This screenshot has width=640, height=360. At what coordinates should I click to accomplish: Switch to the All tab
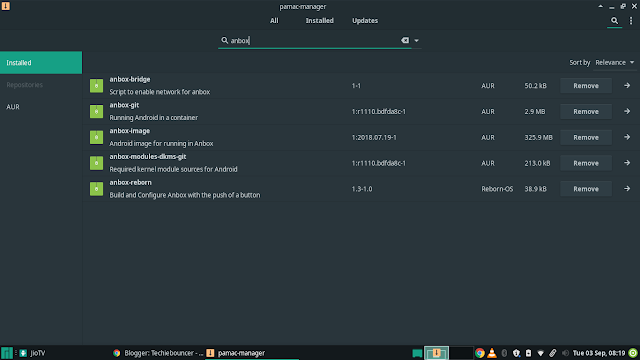click(274, 20)
